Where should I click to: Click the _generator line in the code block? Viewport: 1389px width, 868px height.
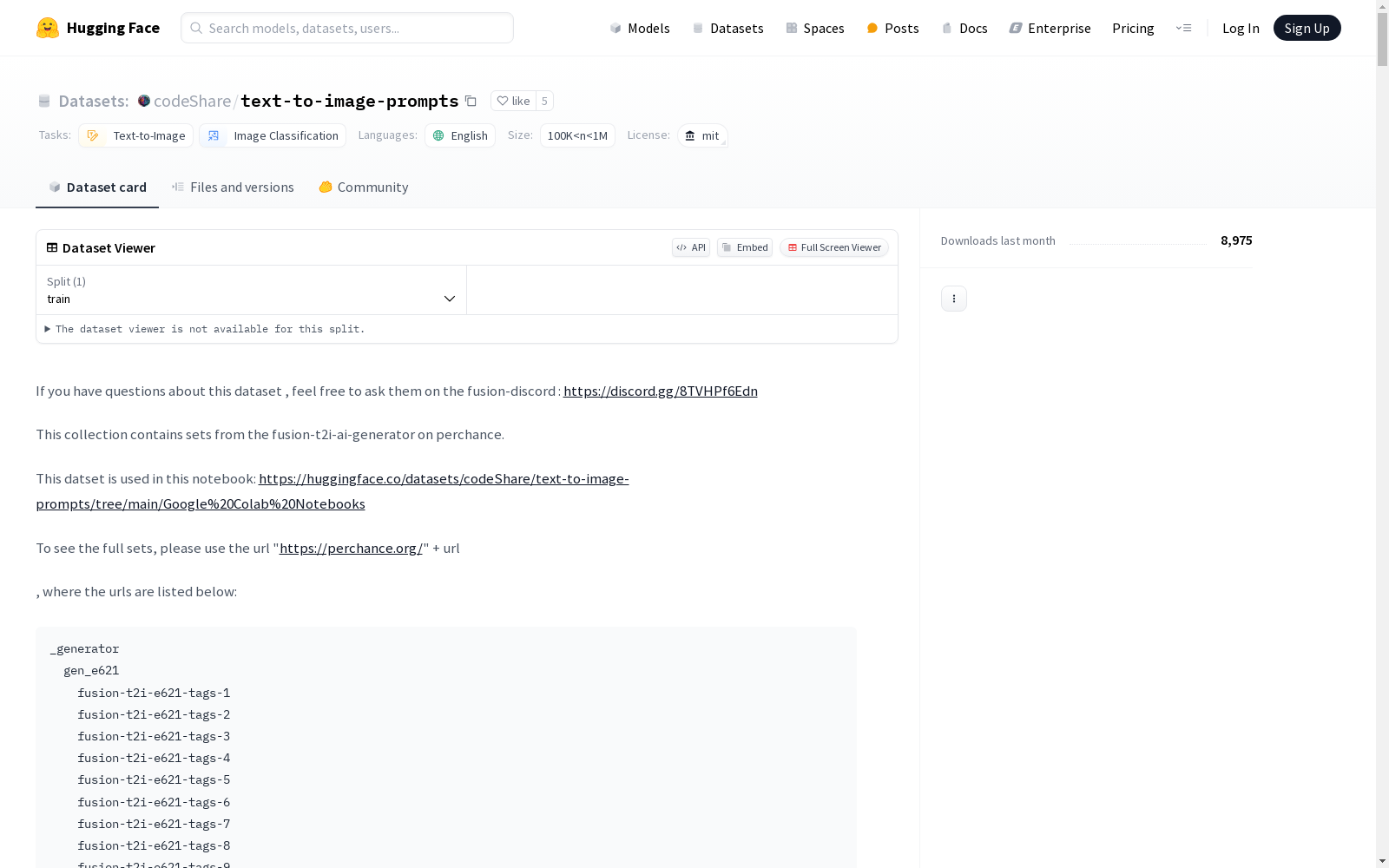[84, 648]
